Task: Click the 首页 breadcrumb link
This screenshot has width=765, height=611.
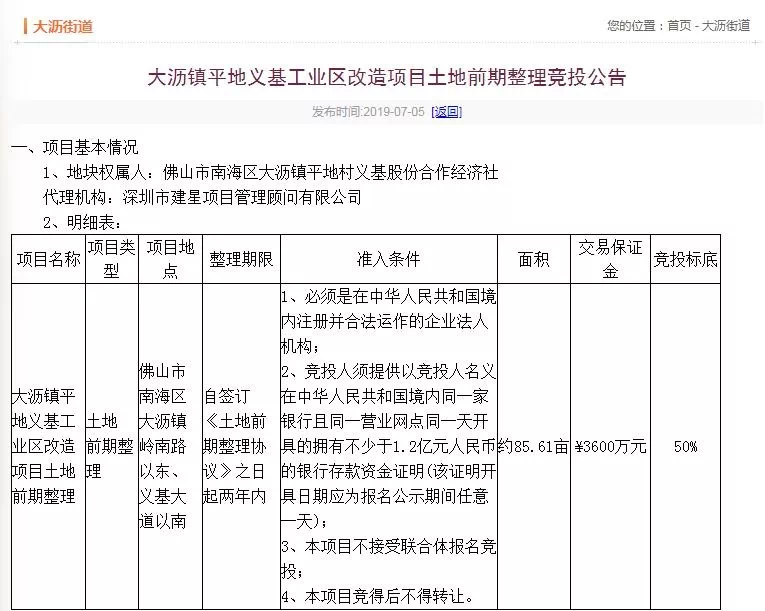Action: [x=679, y=26]
